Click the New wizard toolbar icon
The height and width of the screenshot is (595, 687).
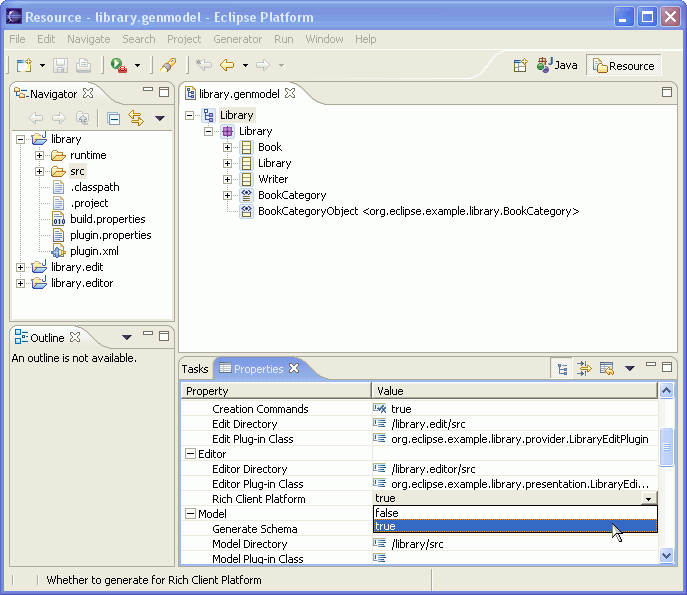(25, 66)
